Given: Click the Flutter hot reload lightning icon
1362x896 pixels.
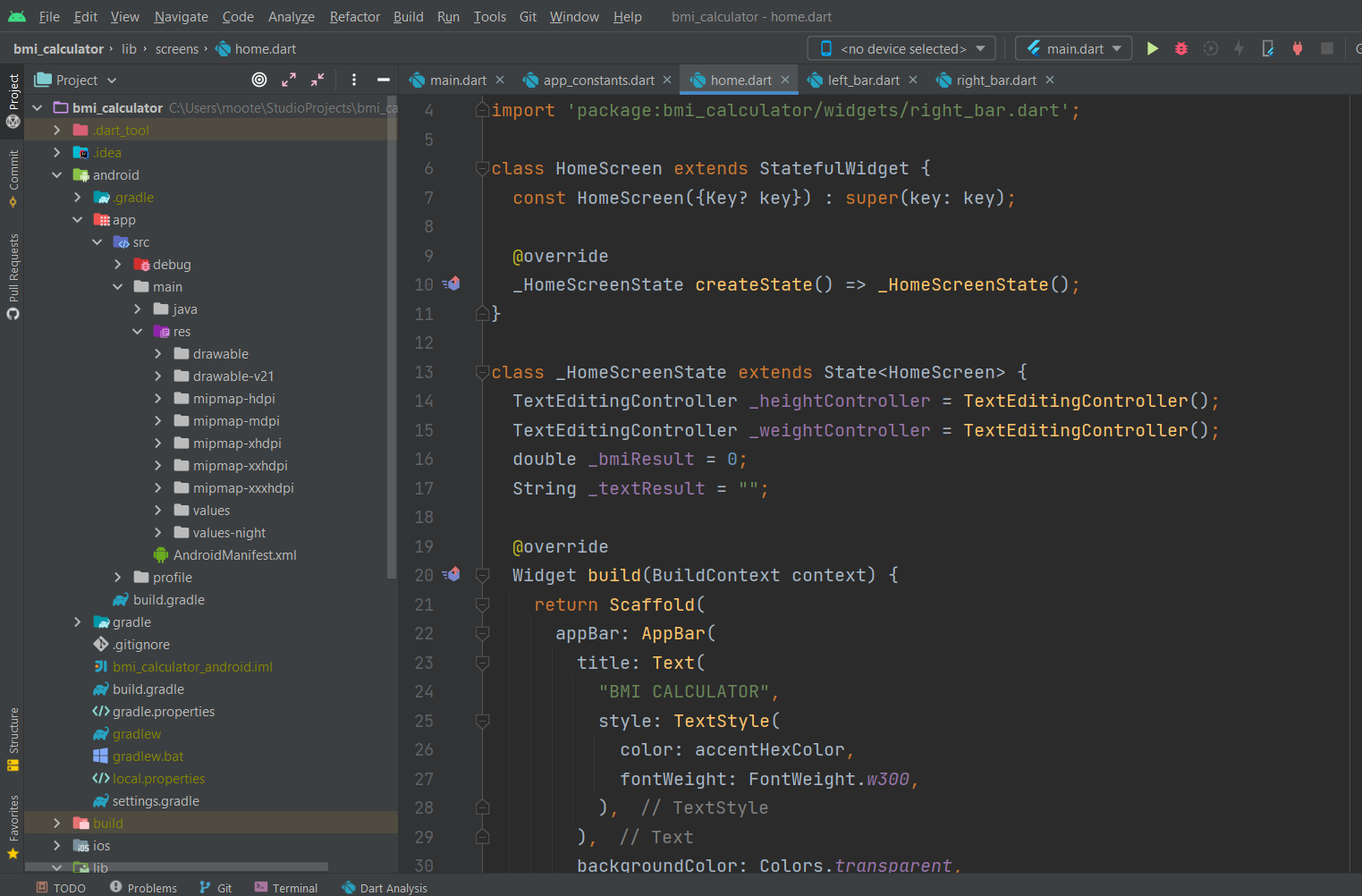Looking at the screenshot, I should 1239,48.
